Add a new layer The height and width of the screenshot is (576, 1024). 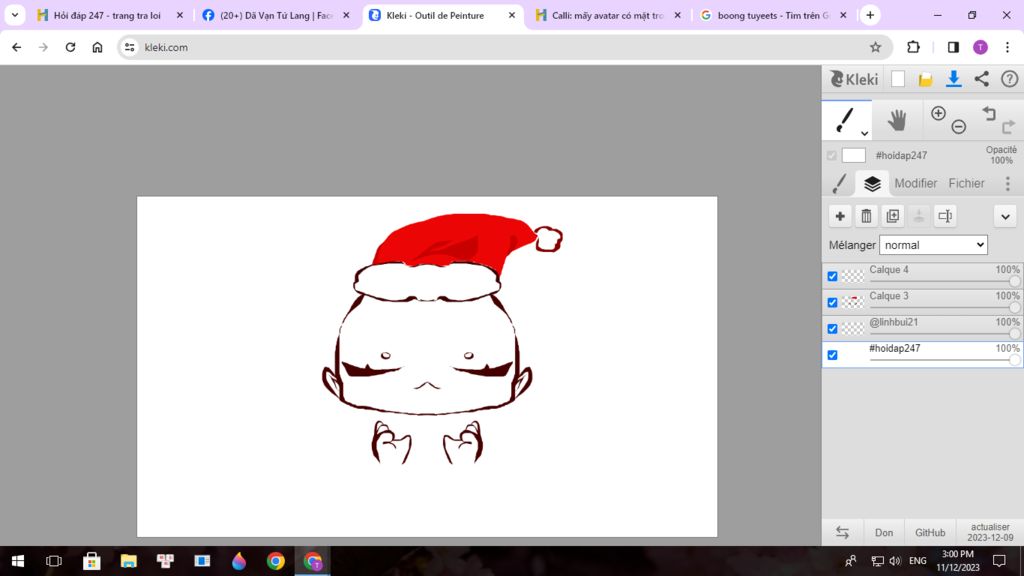[x=840, y=216]
